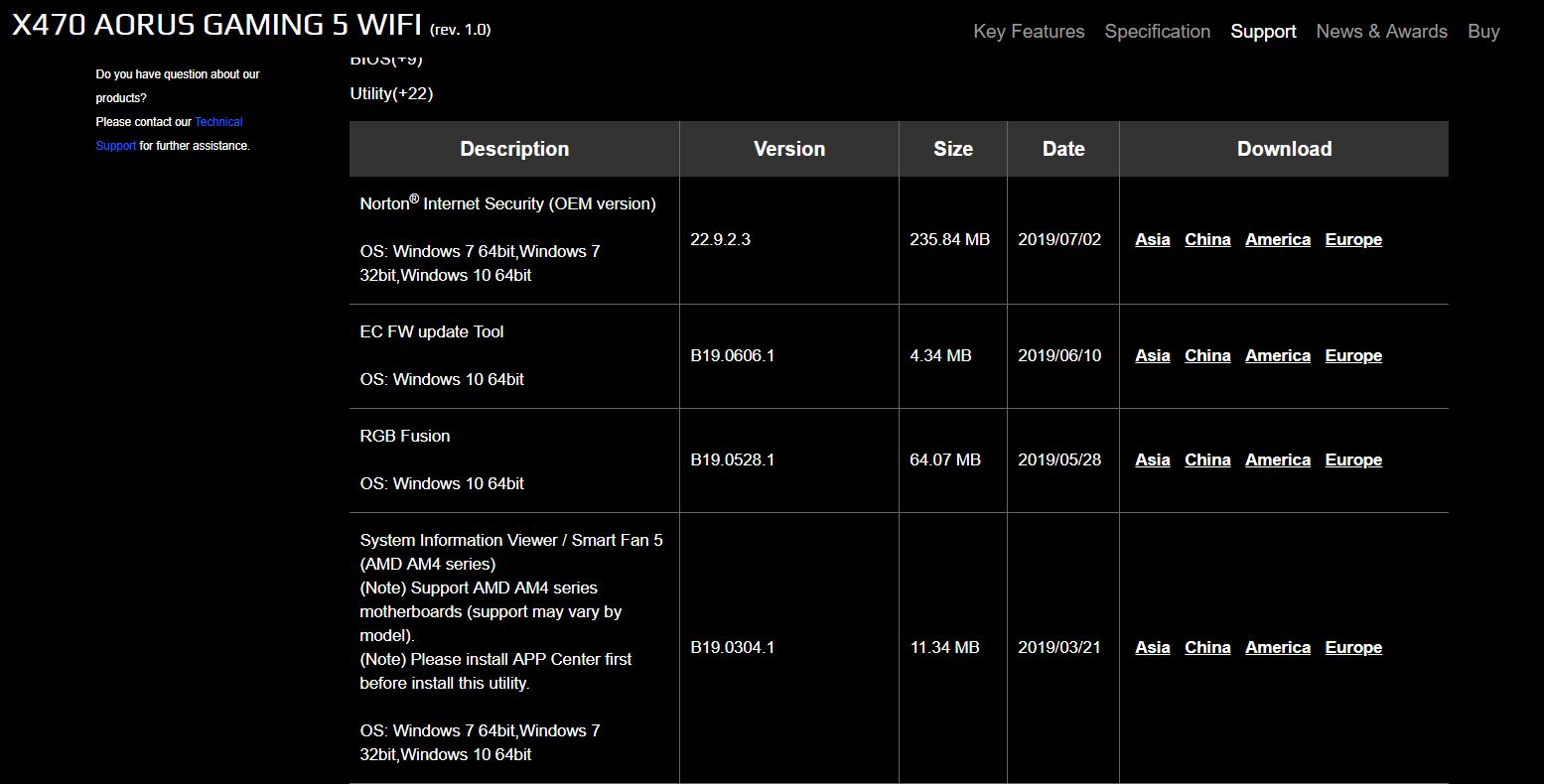The width and height of the screenshot is (1544, 784).
Task: Download Norton Internet Security from Europe
Action: point(1353,239)
